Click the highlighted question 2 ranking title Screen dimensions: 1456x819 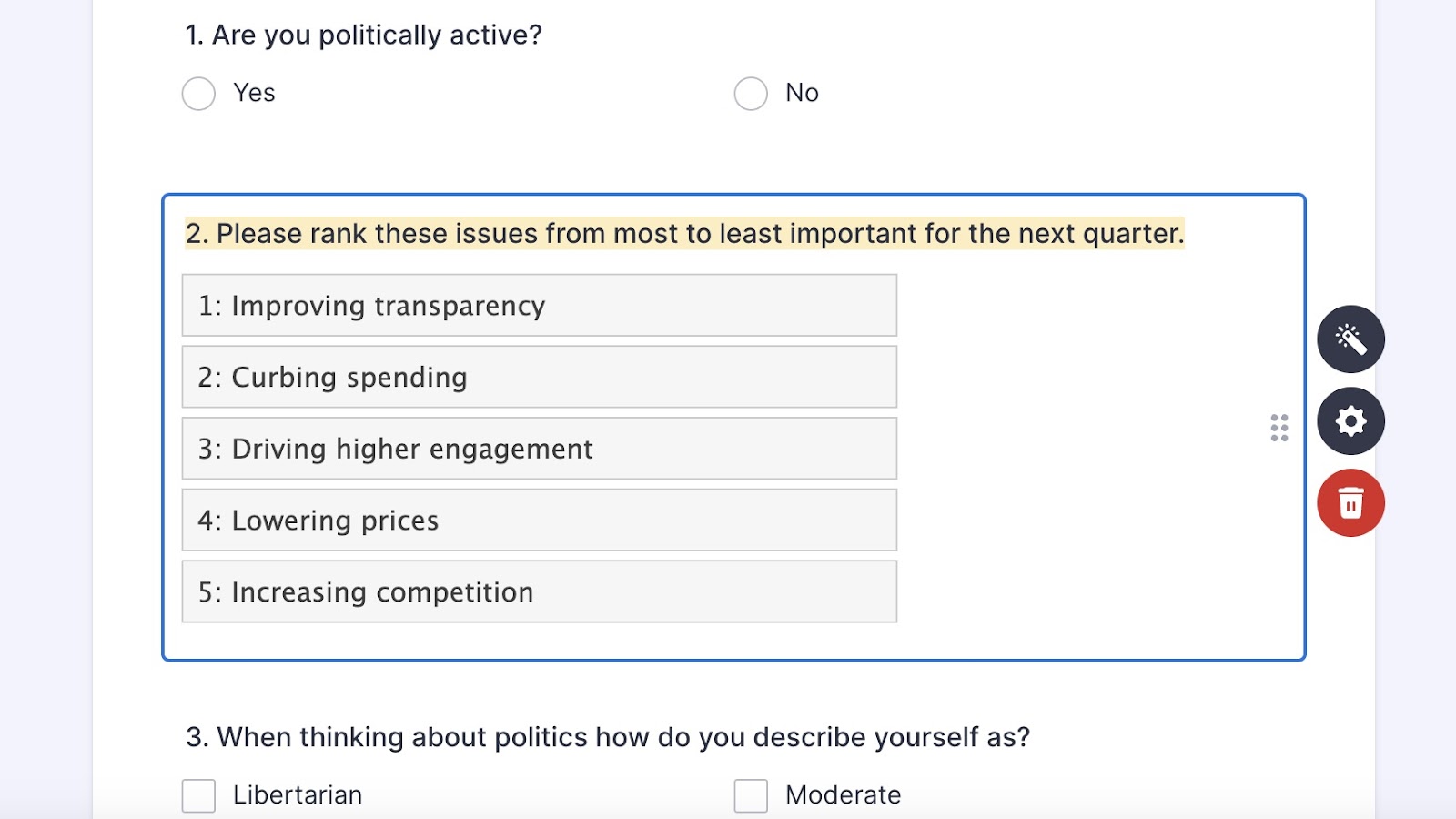684,234
